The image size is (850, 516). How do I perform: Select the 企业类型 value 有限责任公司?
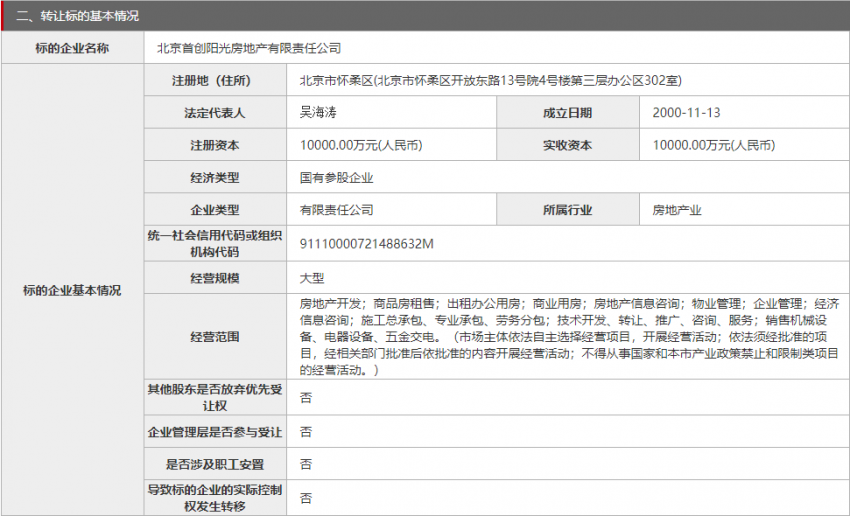tap(337, 210)
